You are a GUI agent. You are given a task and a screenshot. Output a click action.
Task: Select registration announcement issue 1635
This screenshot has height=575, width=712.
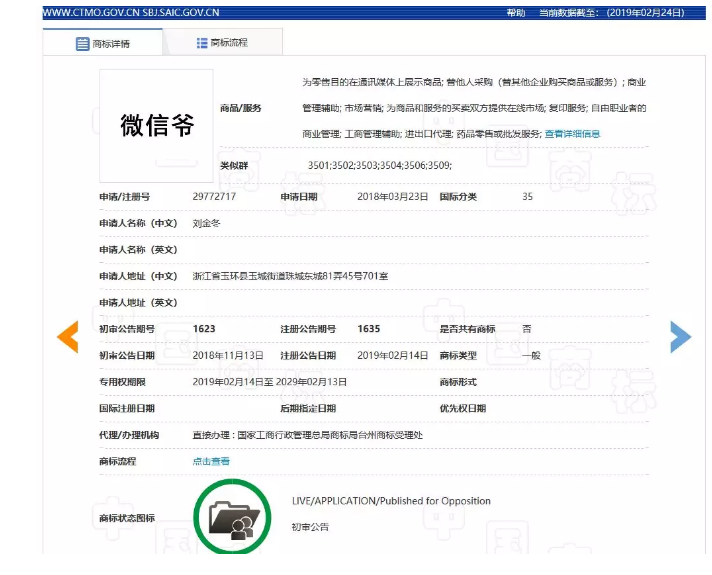click(369, 329)
